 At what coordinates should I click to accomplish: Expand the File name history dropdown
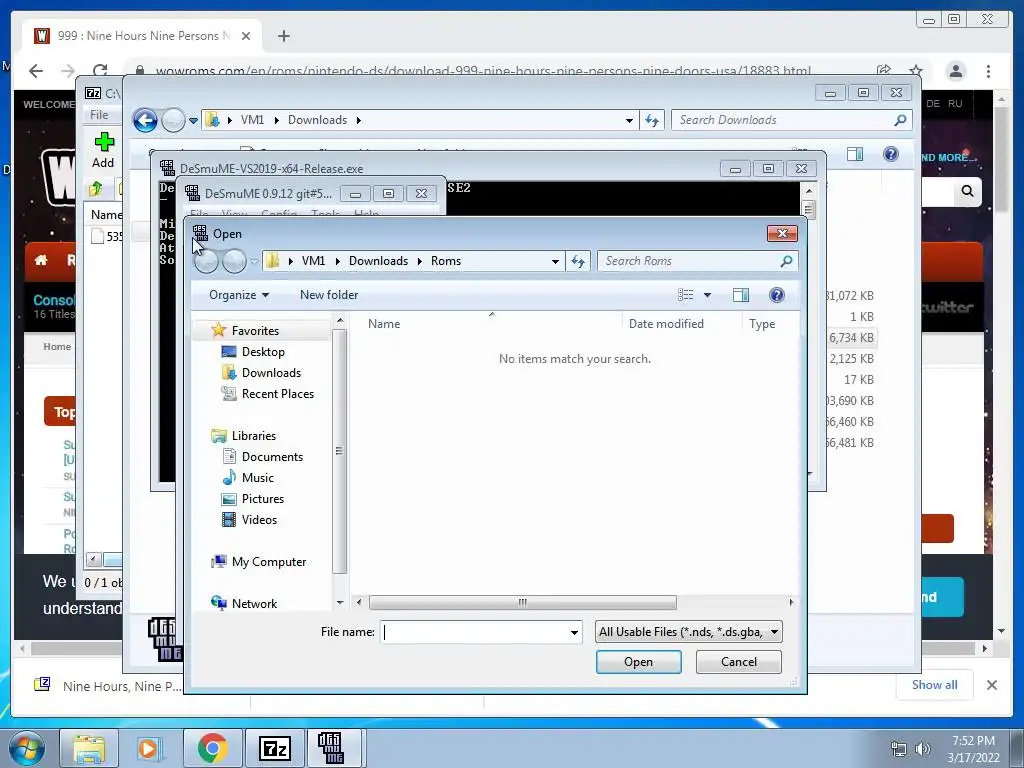[574, 632]
